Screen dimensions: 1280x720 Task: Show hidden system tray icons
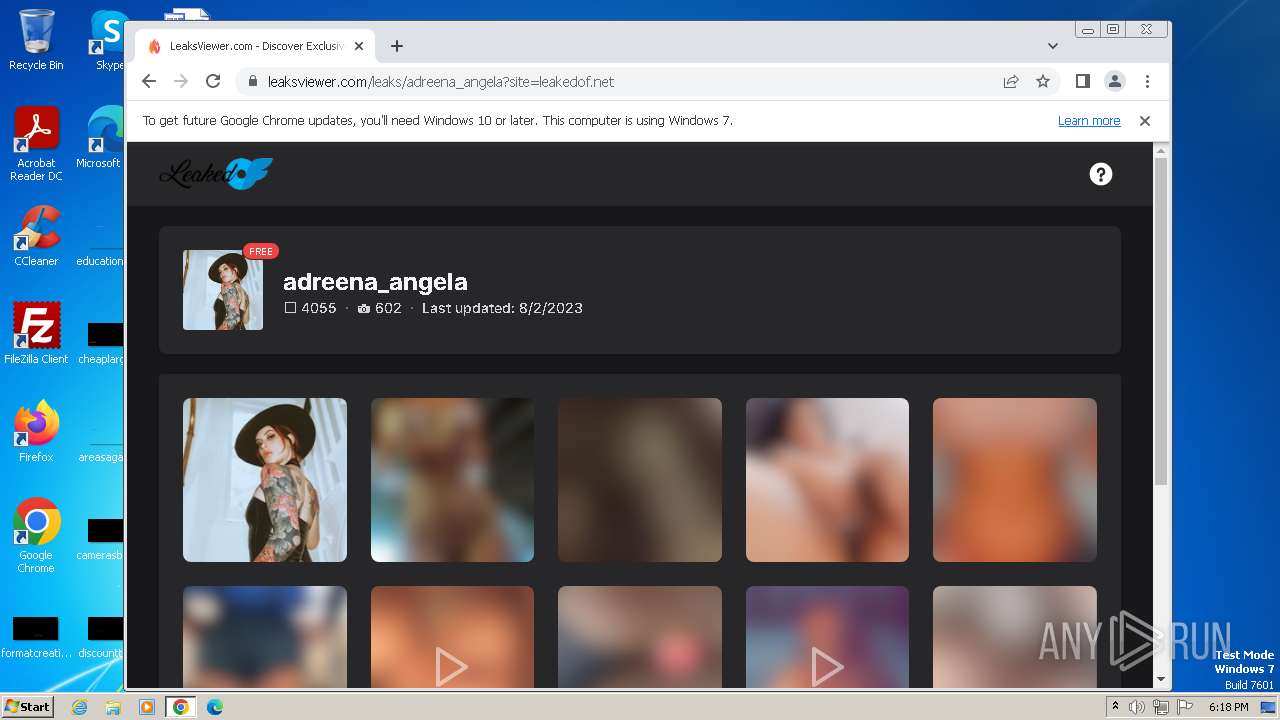1116,707
